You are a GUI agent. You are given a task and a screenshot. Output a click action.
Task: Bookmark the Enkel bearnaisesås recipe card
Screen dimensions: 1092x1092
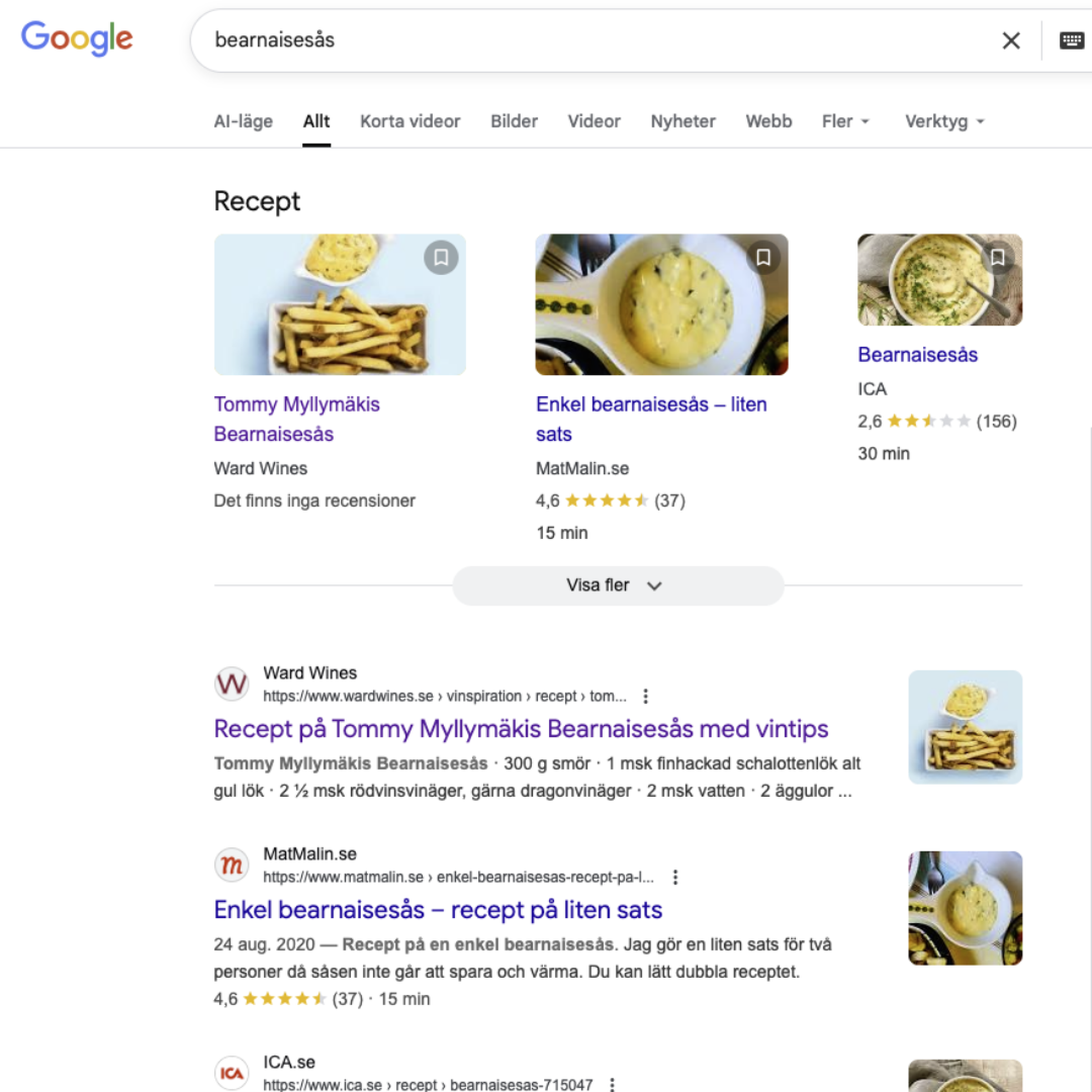pyautogui.click(x=763, y=258)
